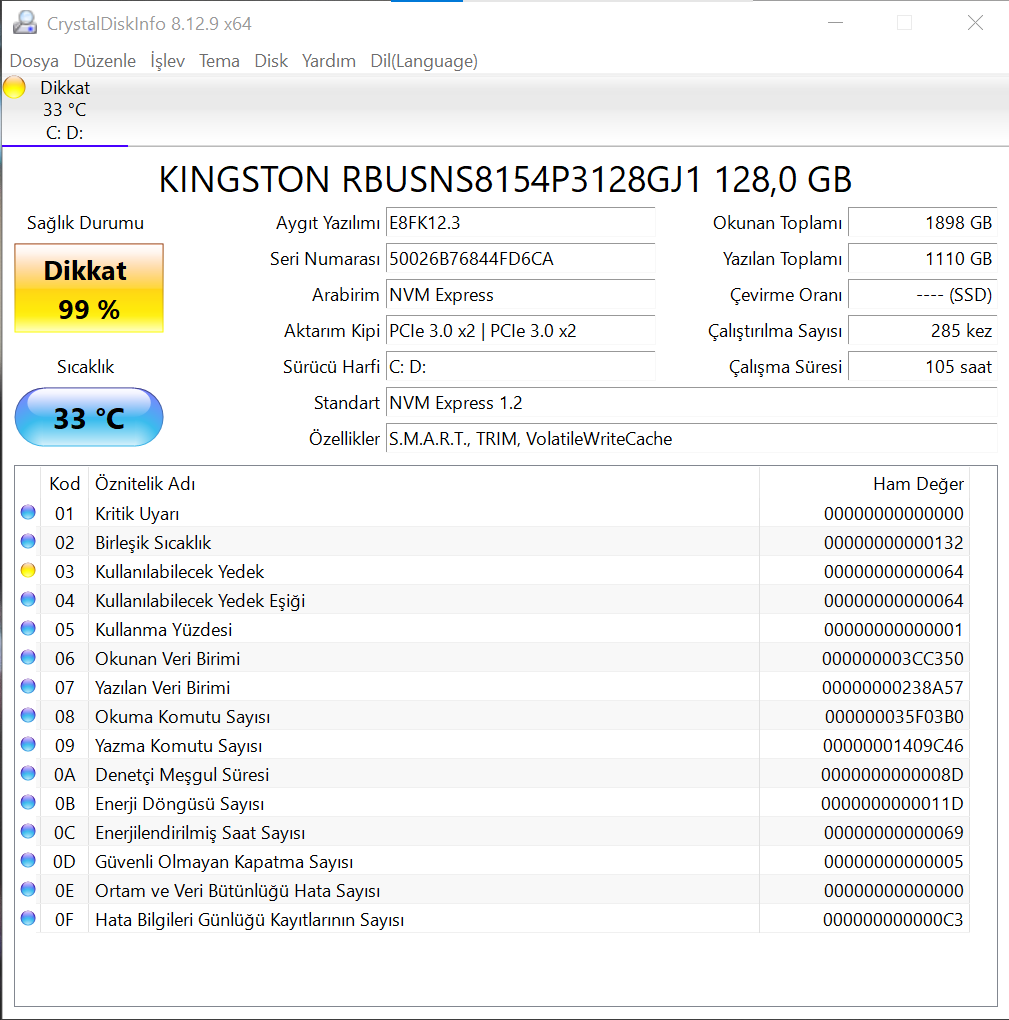Click the status dot for Okunan Veri Birimi

click(x=28, y=657)
